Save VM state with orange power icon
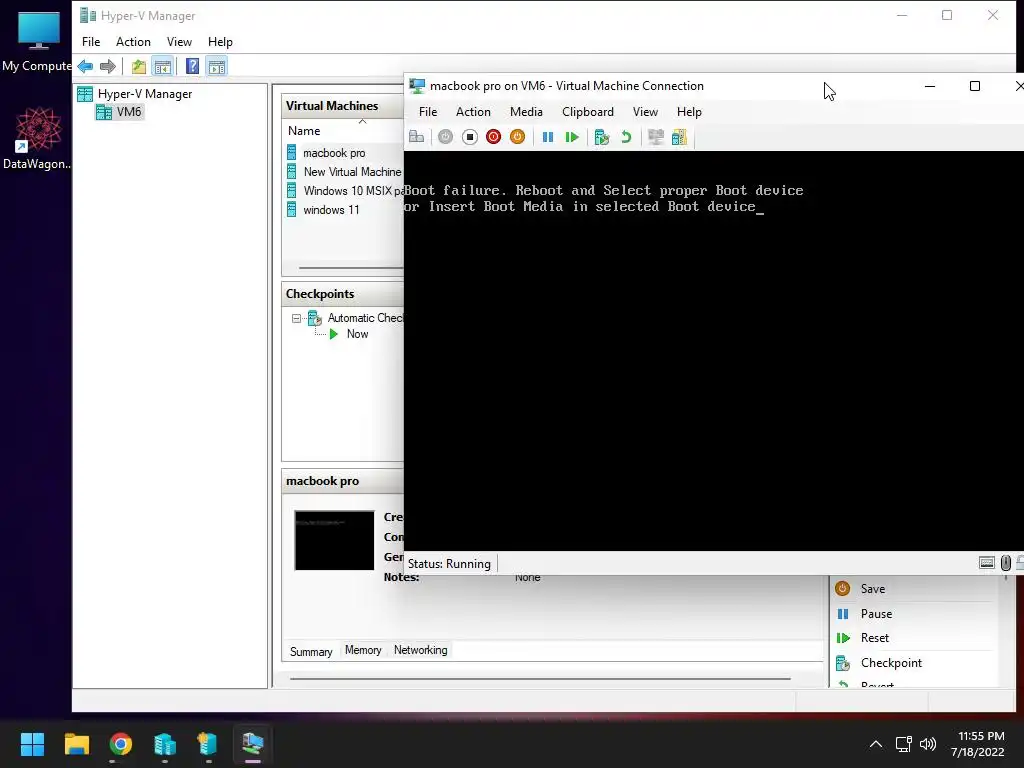This screenshot has width=1024, height=768. pyautogui.click(x=517, y=137)
